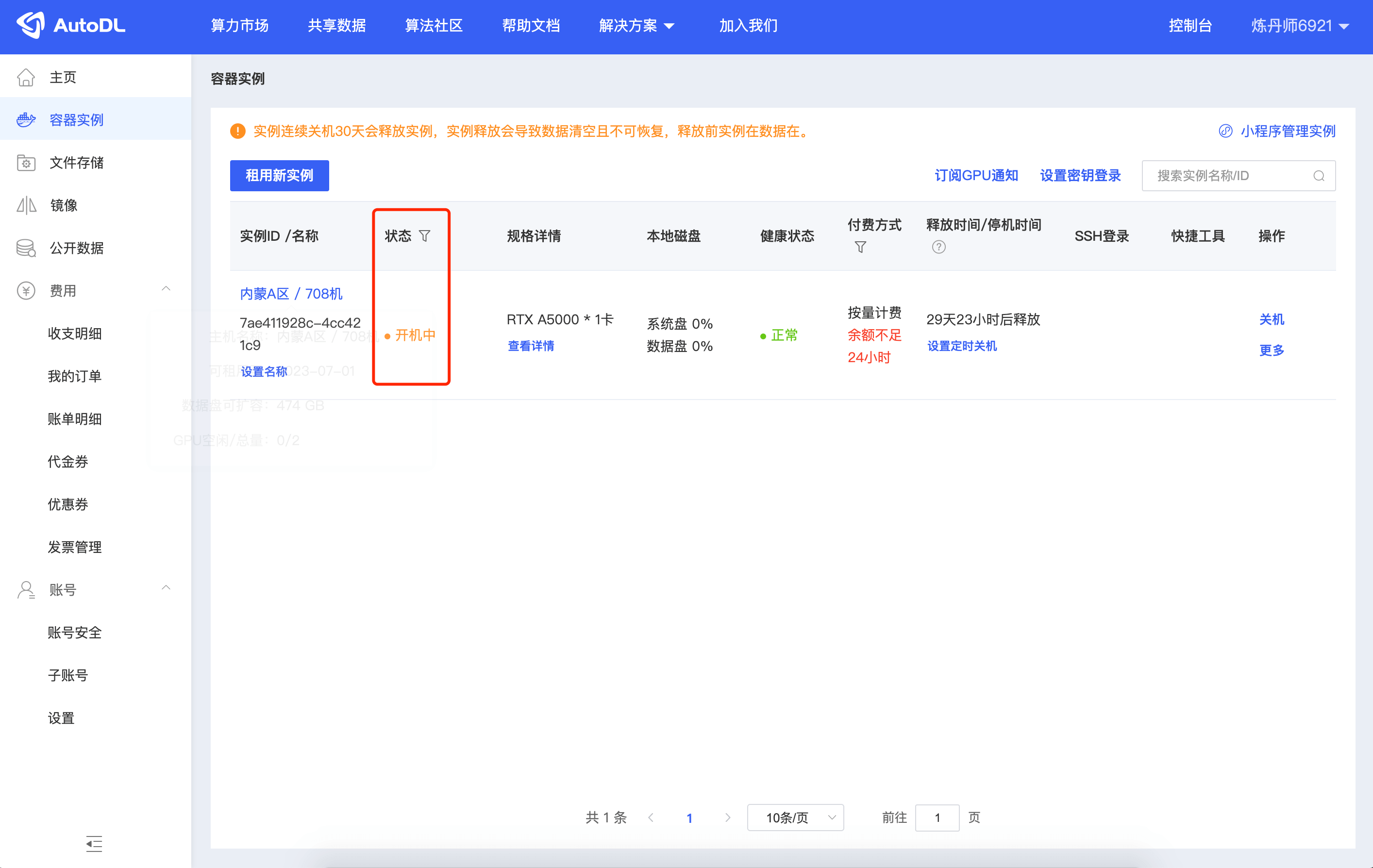Click the 关机 action link
The image size is (1373, 868).
pyautogui.click(x=1271, y=319)
